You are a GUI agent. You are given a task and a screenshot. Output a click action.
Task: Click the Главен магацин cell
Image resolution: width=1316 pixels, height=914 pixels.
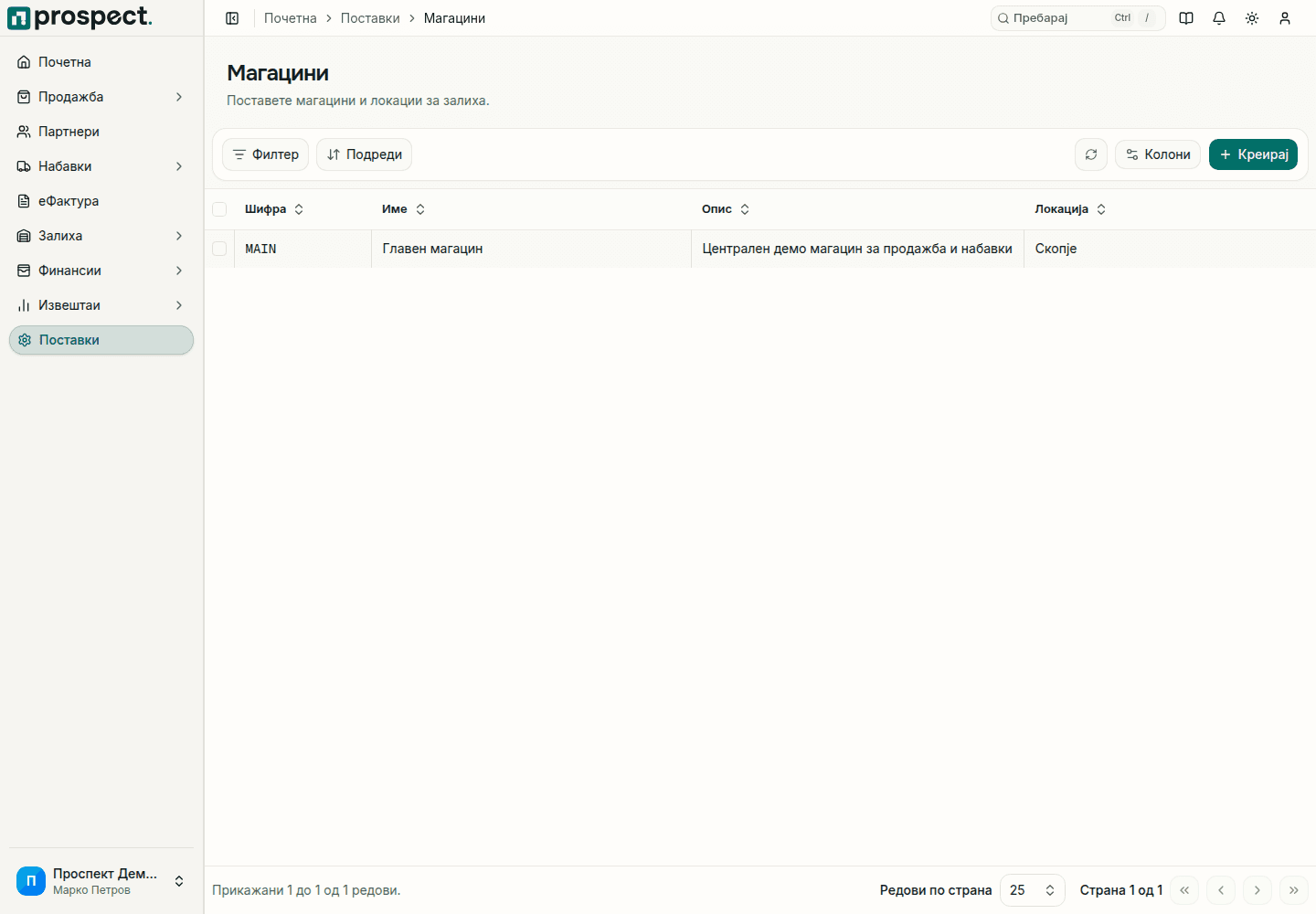(x=531, y=249)
